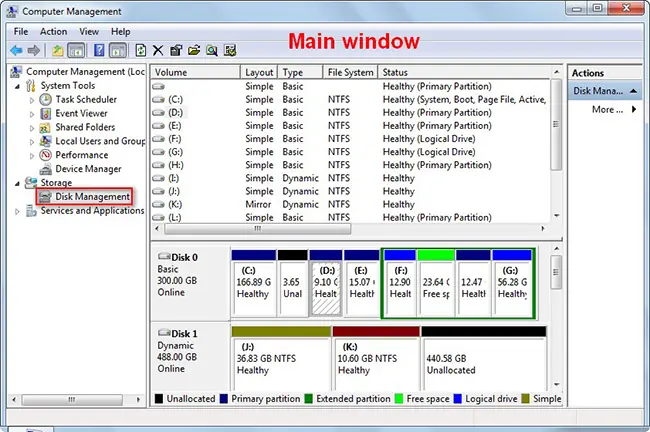Select the Services and Applications icon
650x432 pixels.
click(31, 211)
